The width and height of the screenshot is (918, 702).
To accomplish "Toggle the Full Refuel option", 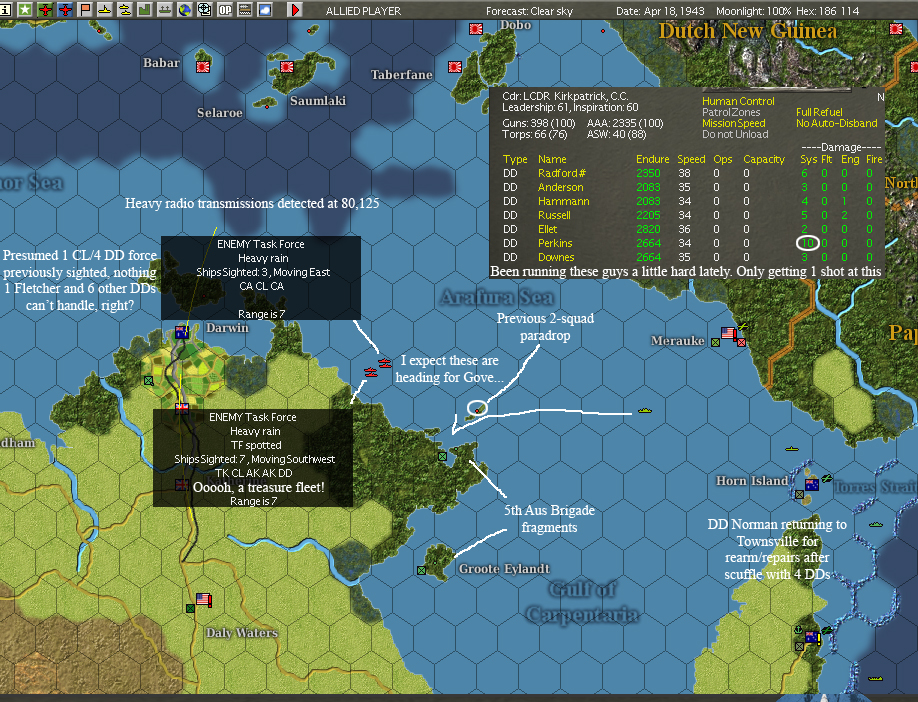I will [819, 112].
